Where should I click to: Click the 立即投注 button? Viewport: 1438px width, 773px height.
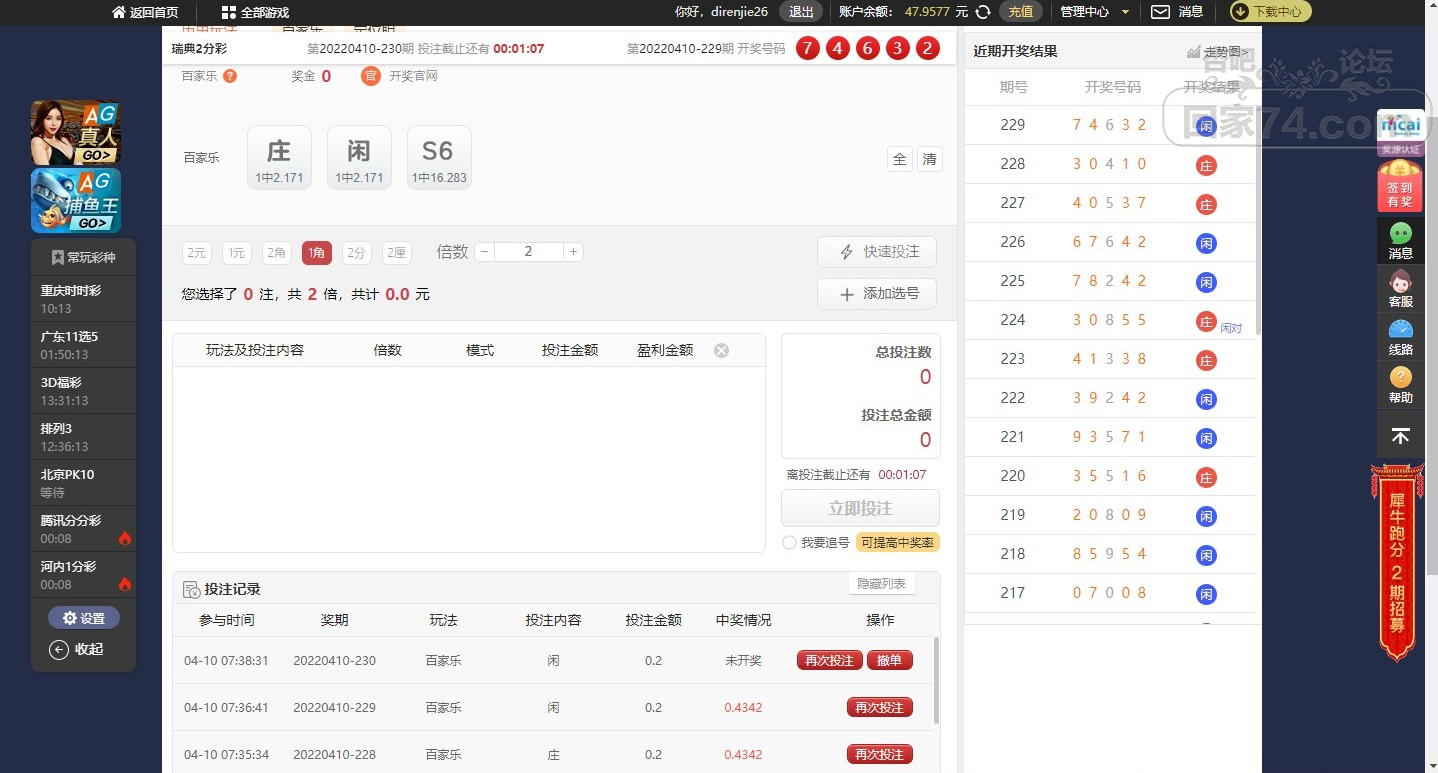click(x=860, y=508)
